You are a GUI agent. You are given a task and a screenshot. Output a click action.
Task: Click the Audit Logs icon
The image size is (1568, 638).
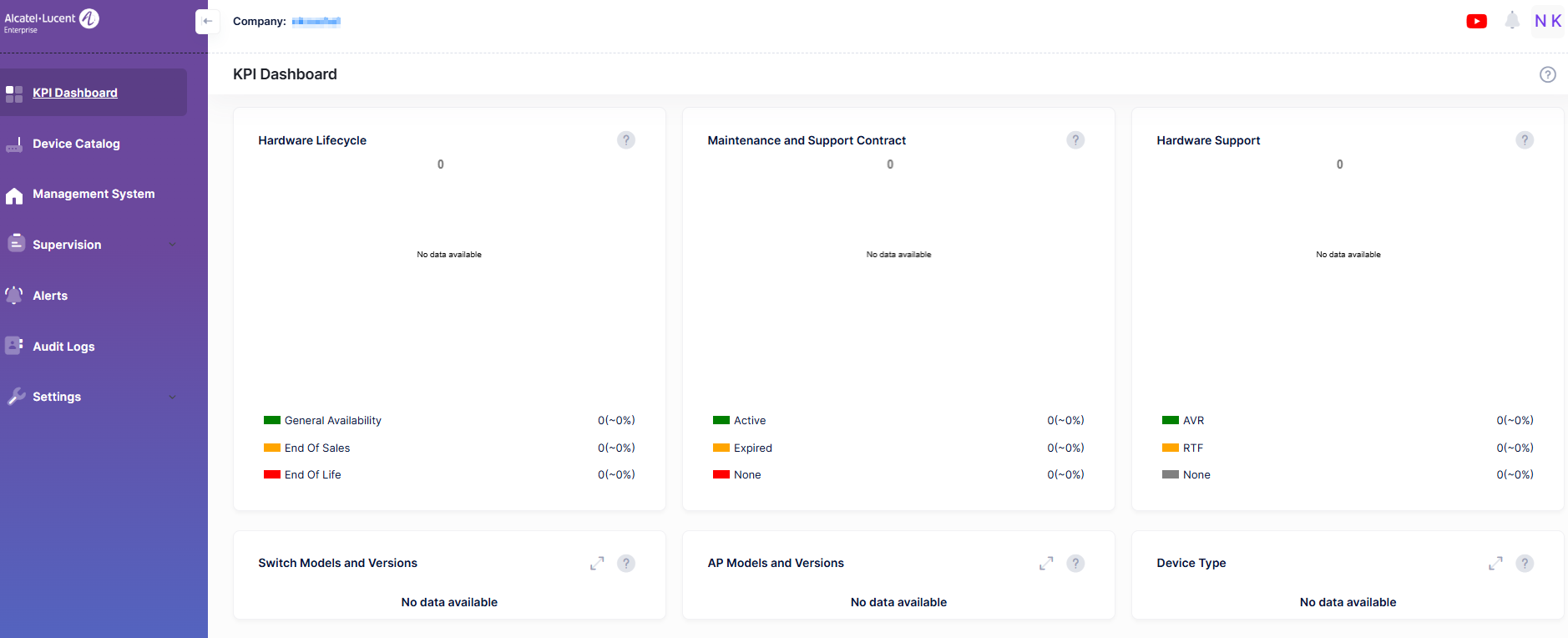(14, 345)
